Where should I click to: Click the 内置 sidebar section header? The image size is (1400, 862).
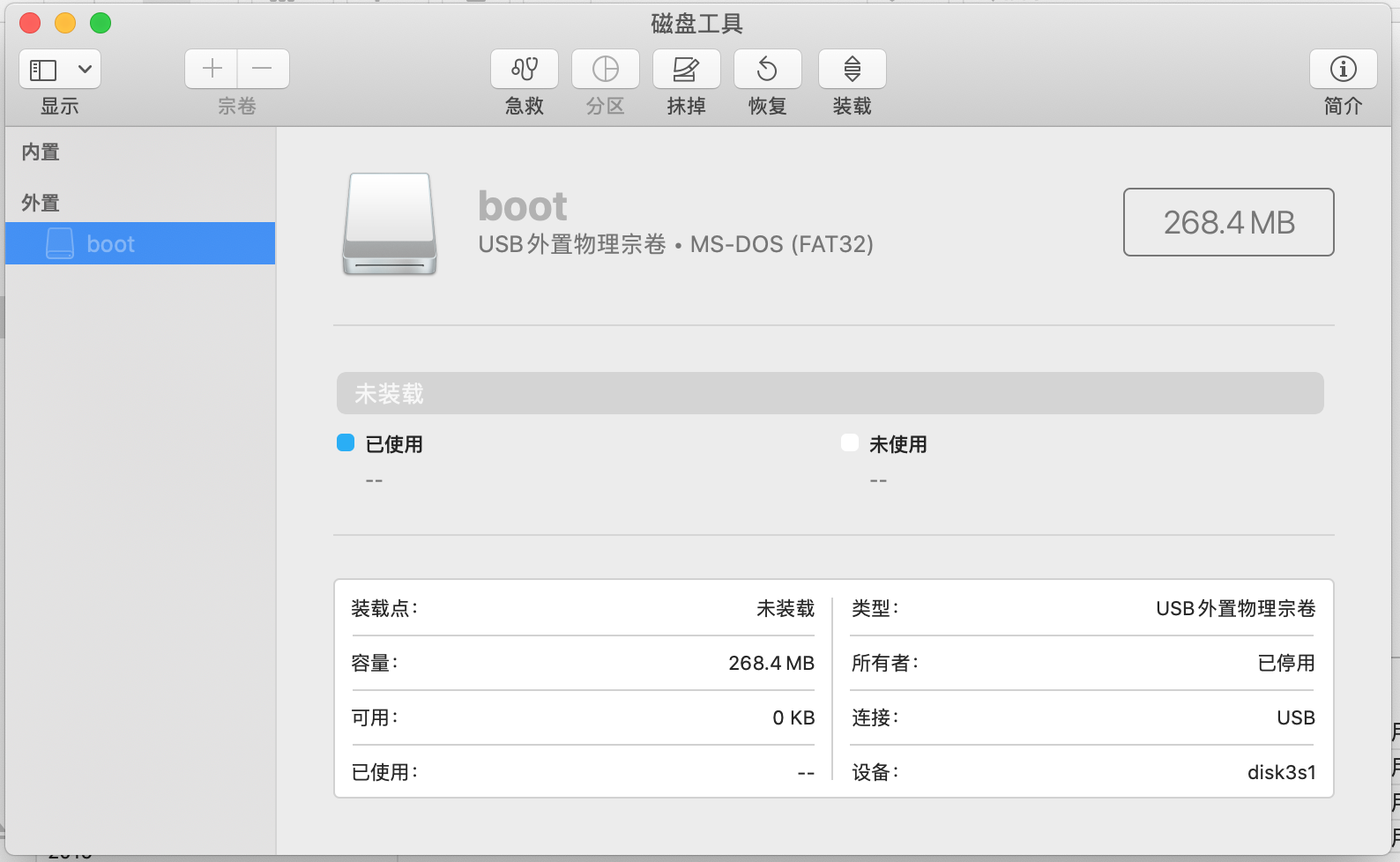tap(41, 152)
